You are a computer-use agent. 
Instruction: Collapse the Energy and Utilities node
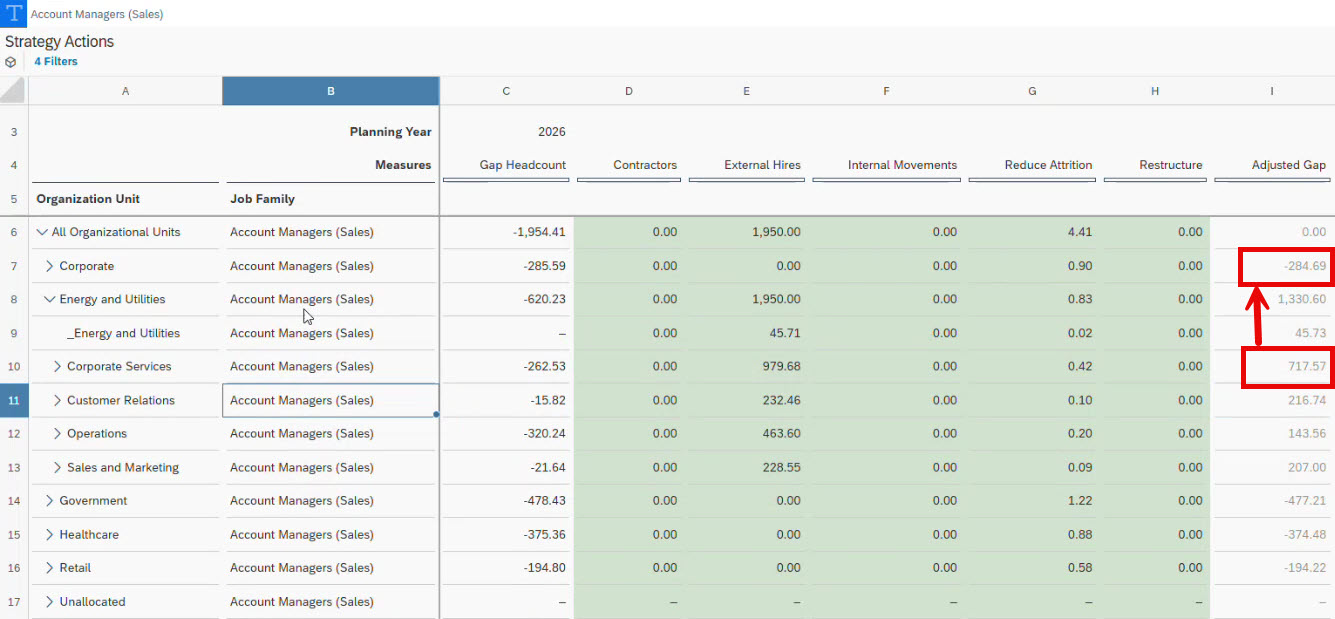[49, 299]
